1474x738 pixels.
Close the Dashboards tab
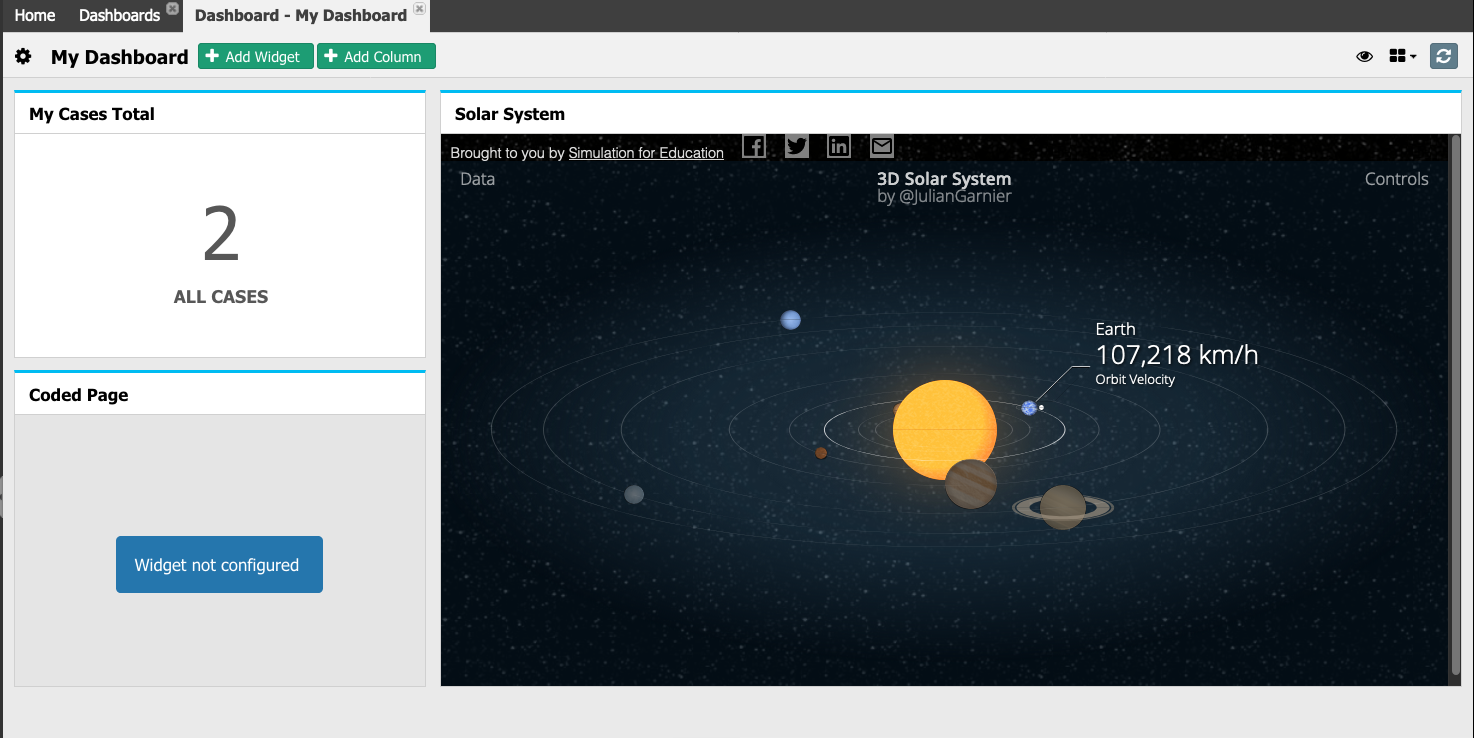[x=172, y=8]
